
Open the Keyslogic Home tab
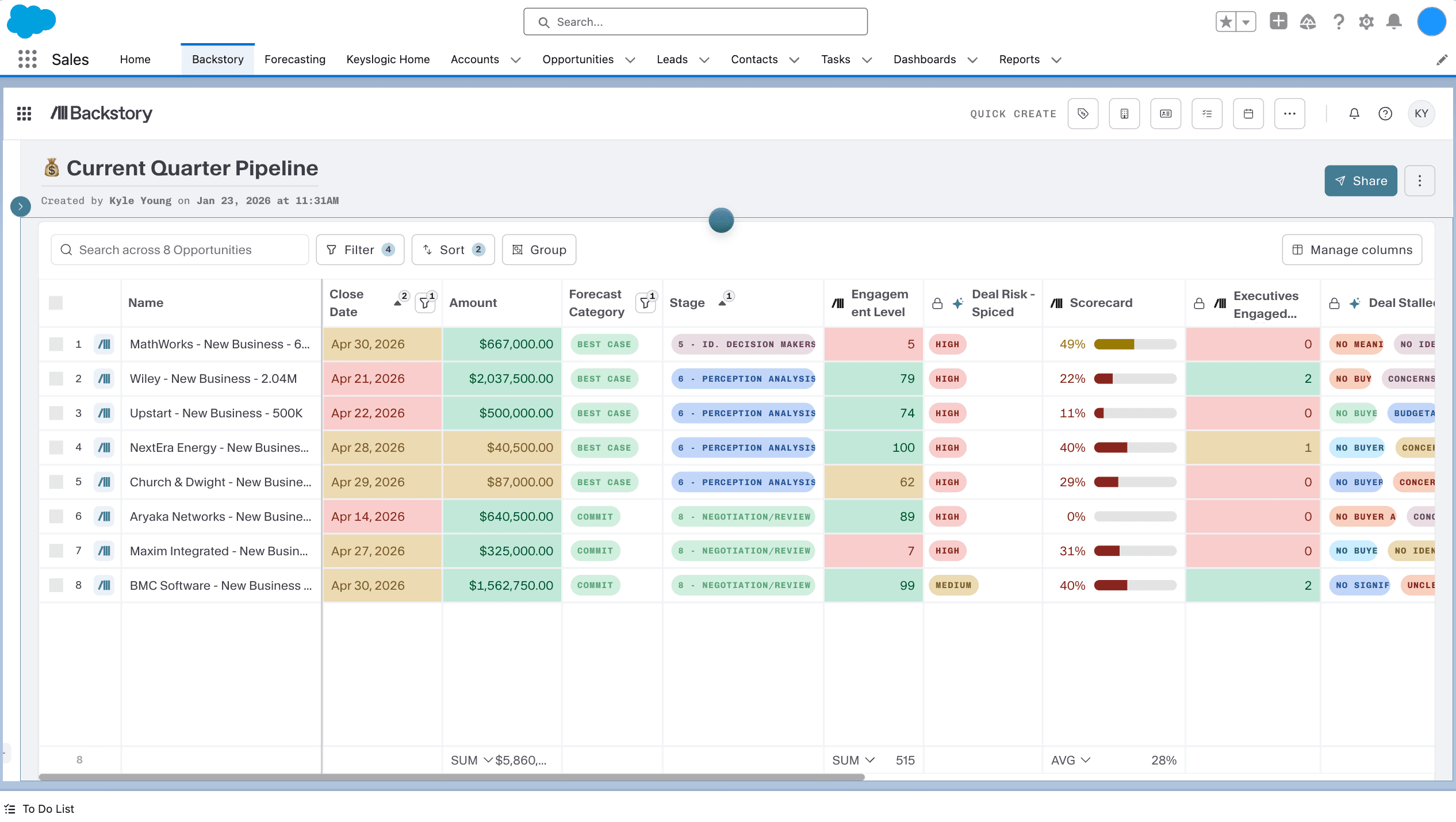388,59
